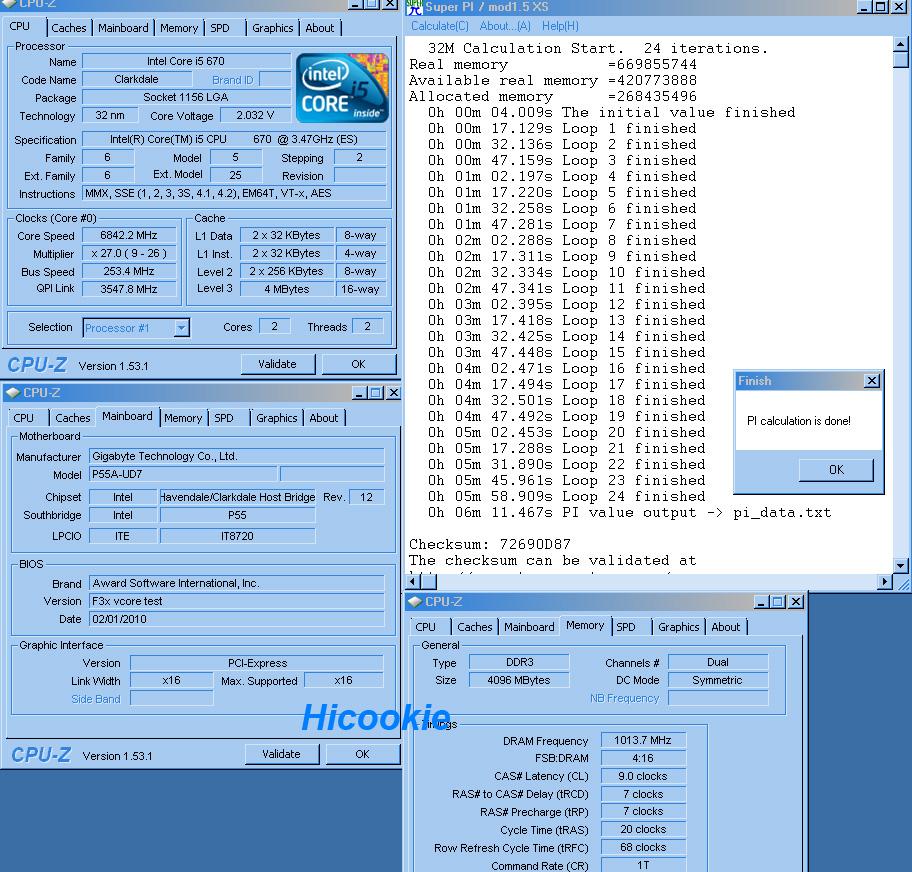Switch to Caches tab in top CPU-Z window
Image resolution: width=912 pixels, height=872 pixels.
click(69, 28)
